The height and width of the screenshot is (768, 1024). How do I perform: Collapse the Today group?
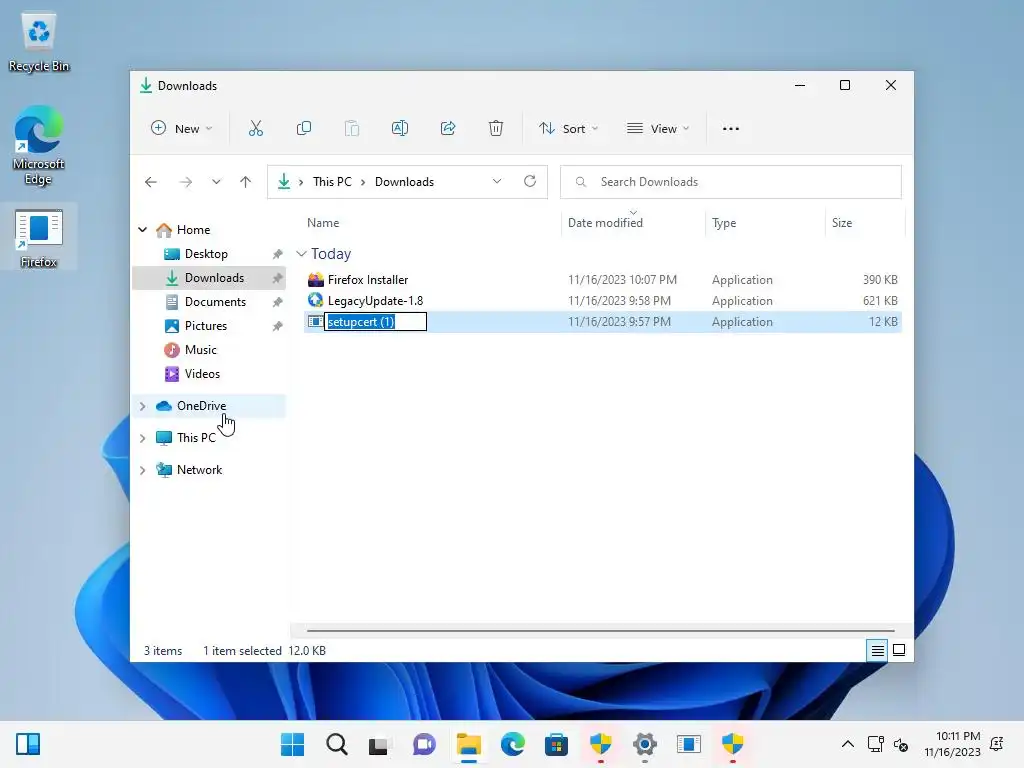click(301, 253)
